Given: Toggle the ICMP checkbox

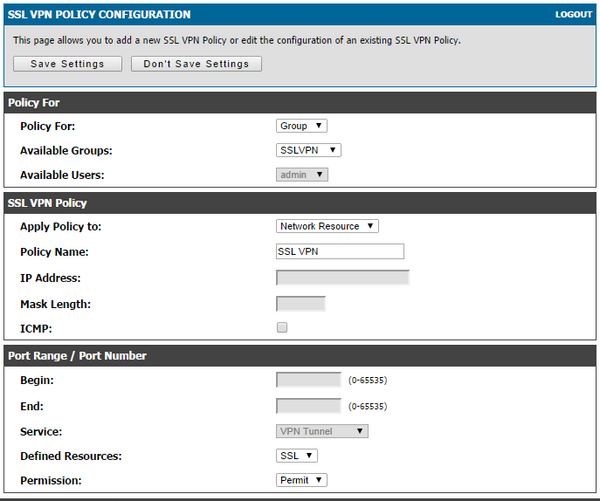Looking at the screenshot, I should (282, 328).
